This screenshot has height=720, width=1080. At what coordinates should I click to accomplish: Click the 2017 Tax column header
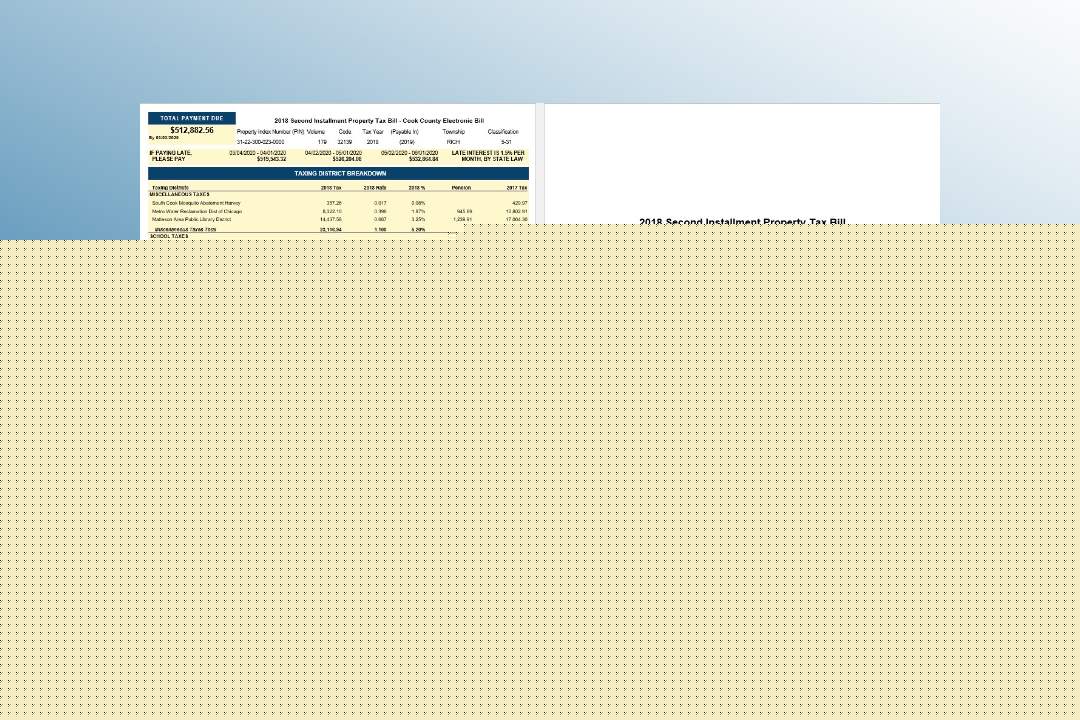pos(516,187)
